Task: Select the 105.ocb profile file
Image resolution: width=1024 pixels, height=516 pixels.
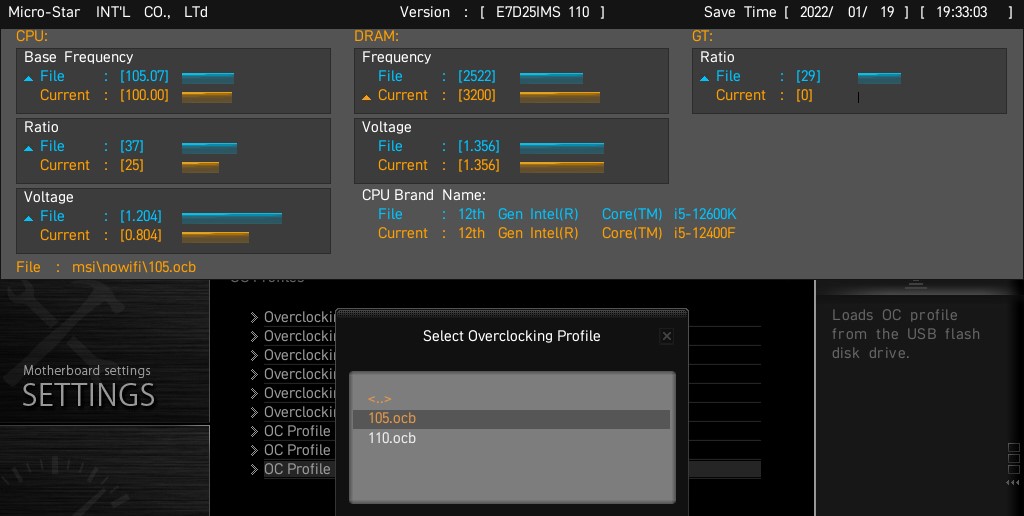Action: [x=511, y=419]
